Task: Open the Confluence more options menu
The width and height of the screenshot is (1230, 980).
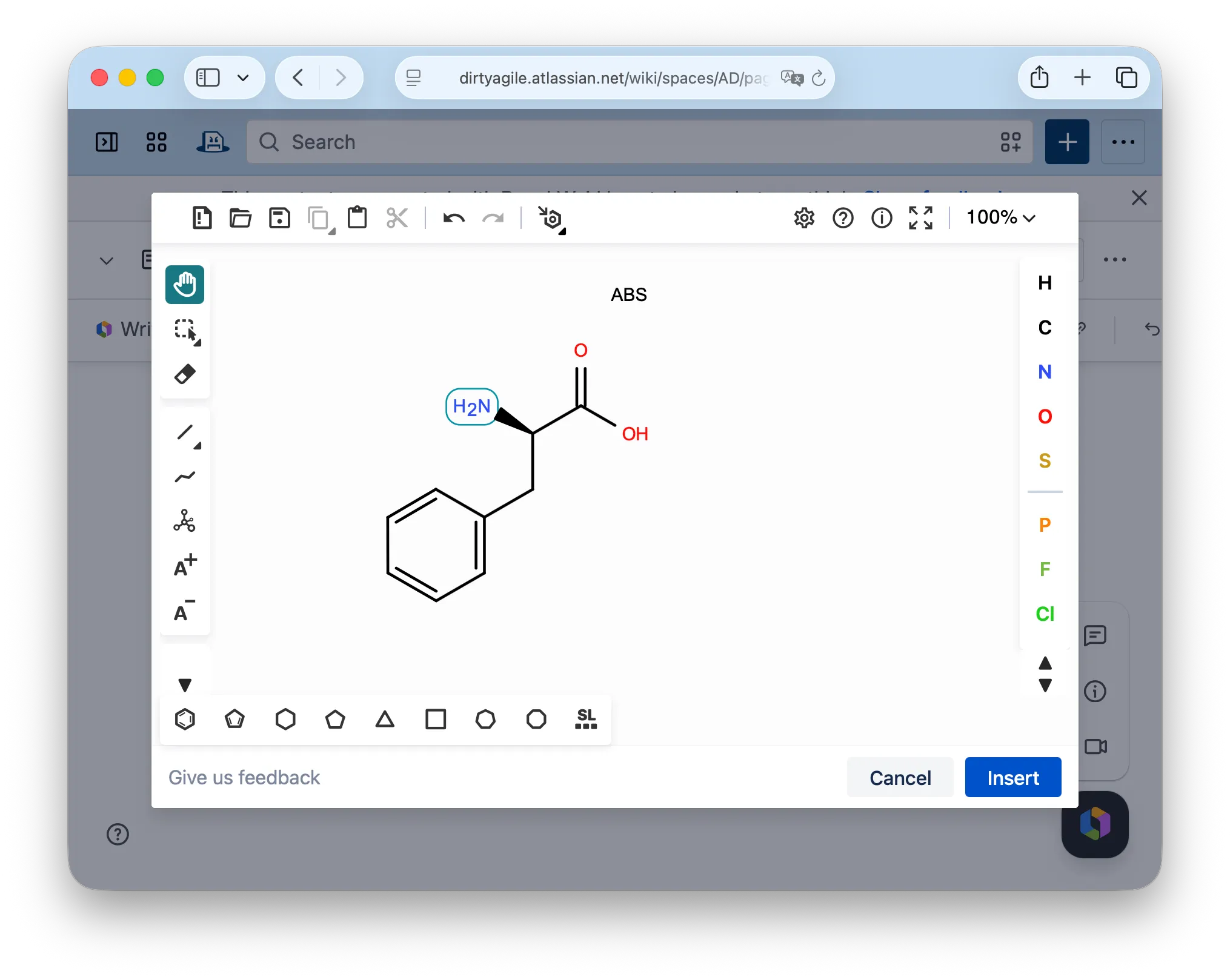Action: pos(1123,142)
